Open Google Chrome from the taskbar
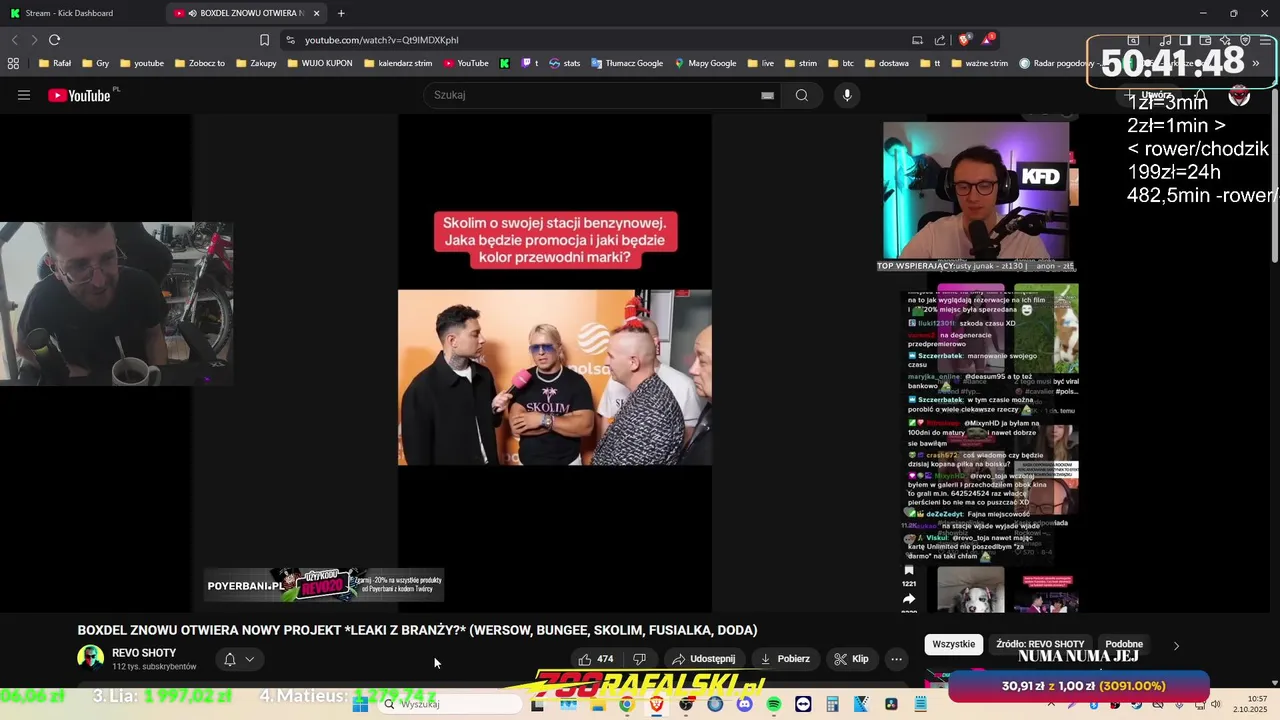Image resolution: width=1280 pixels, height=720 pixels. tap(626, 704)
